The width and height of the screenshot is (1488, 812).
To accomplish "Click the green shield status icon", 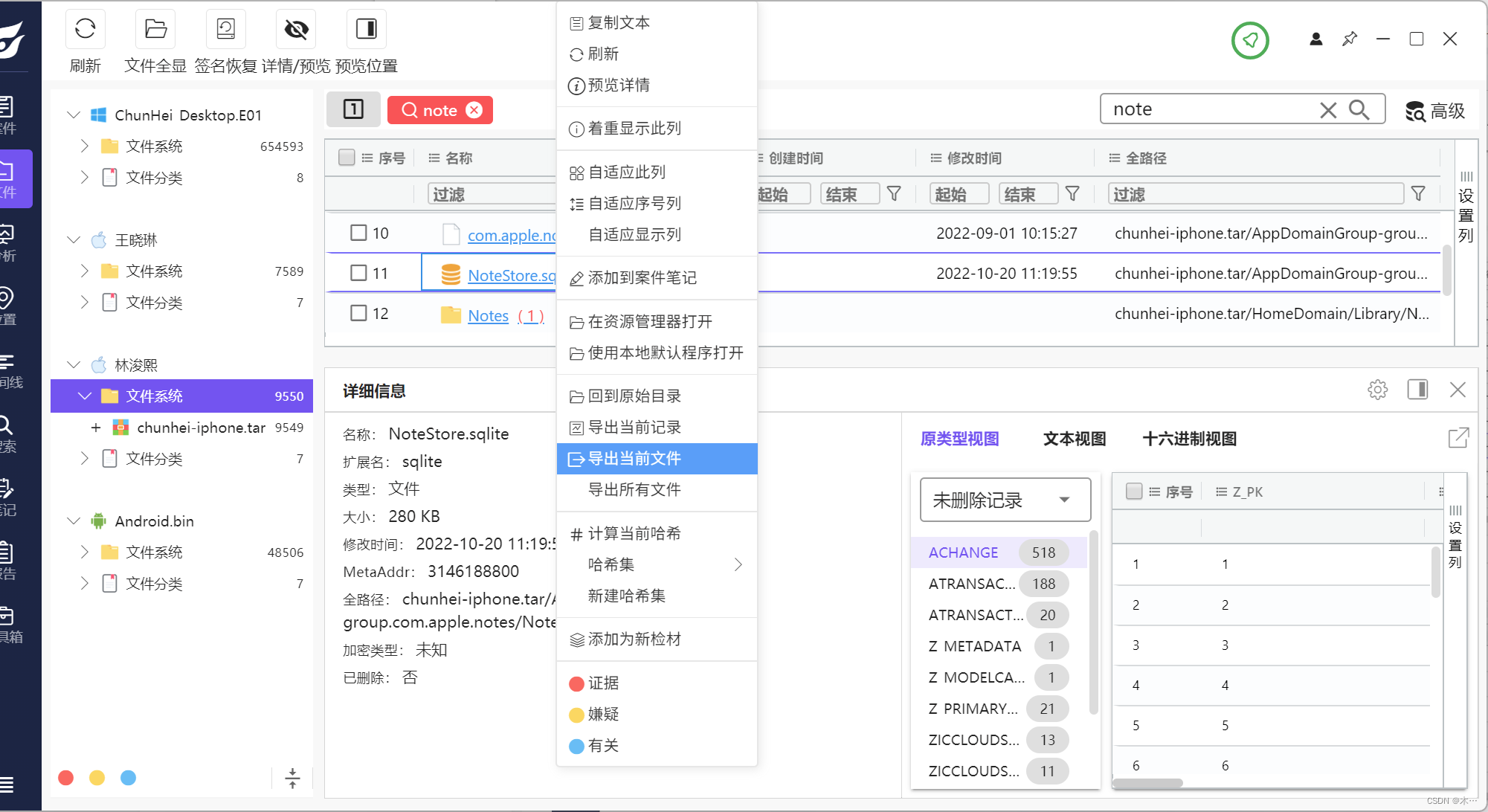I will coord(1250,40).
